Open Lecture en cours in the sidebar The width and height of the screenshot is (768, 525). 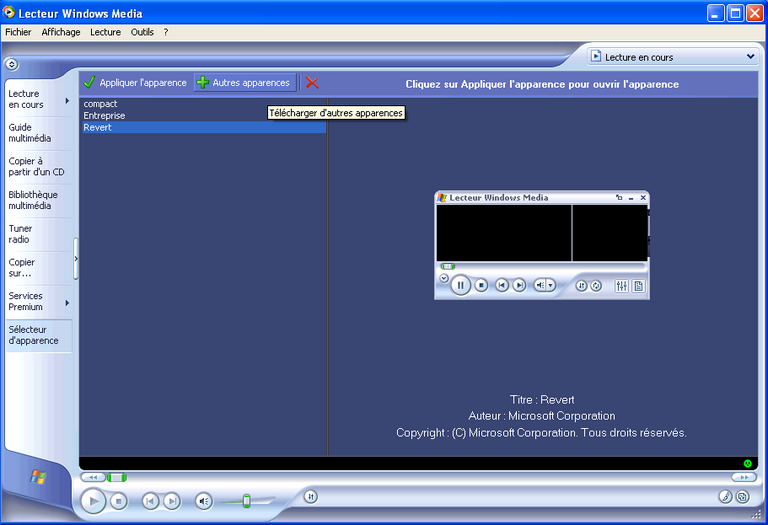(32, 99)
